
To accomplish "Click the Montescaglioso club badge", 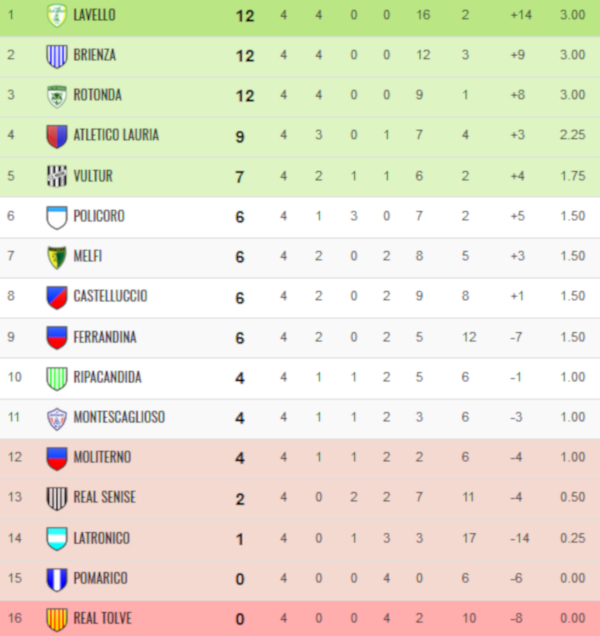I will (57, 418).
